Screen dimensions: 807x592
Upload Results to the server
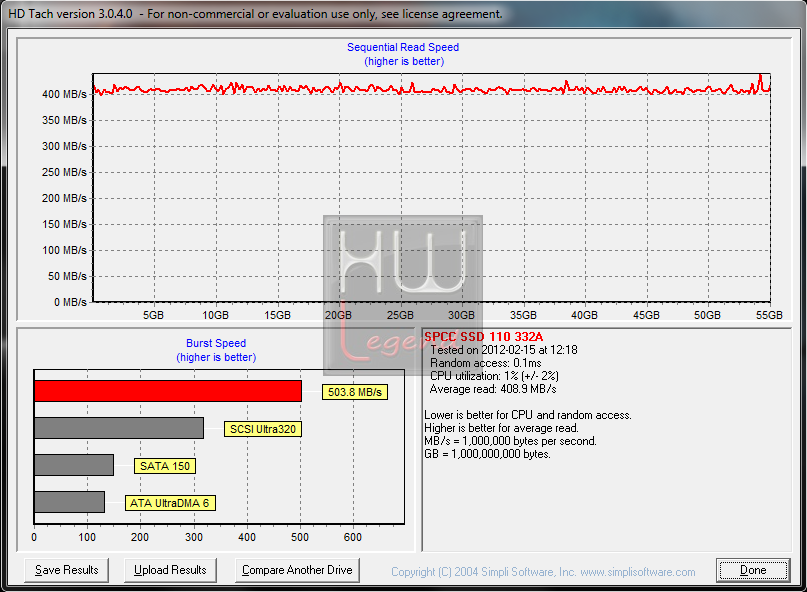click(x=170, y=570)
